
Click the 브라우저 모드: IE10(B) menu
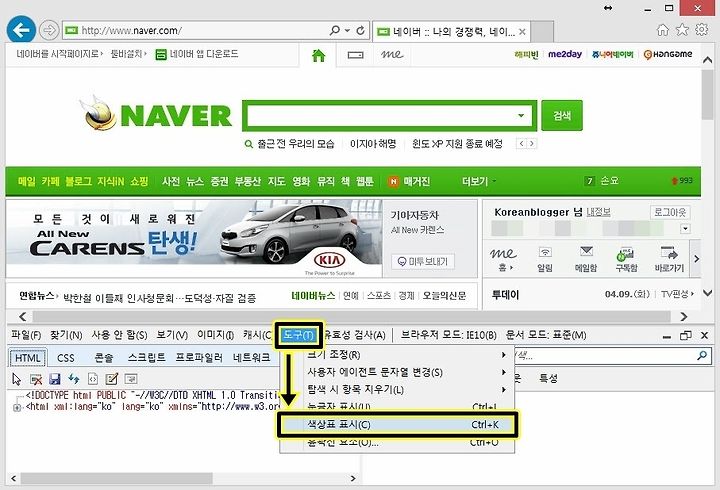[449, 335]
